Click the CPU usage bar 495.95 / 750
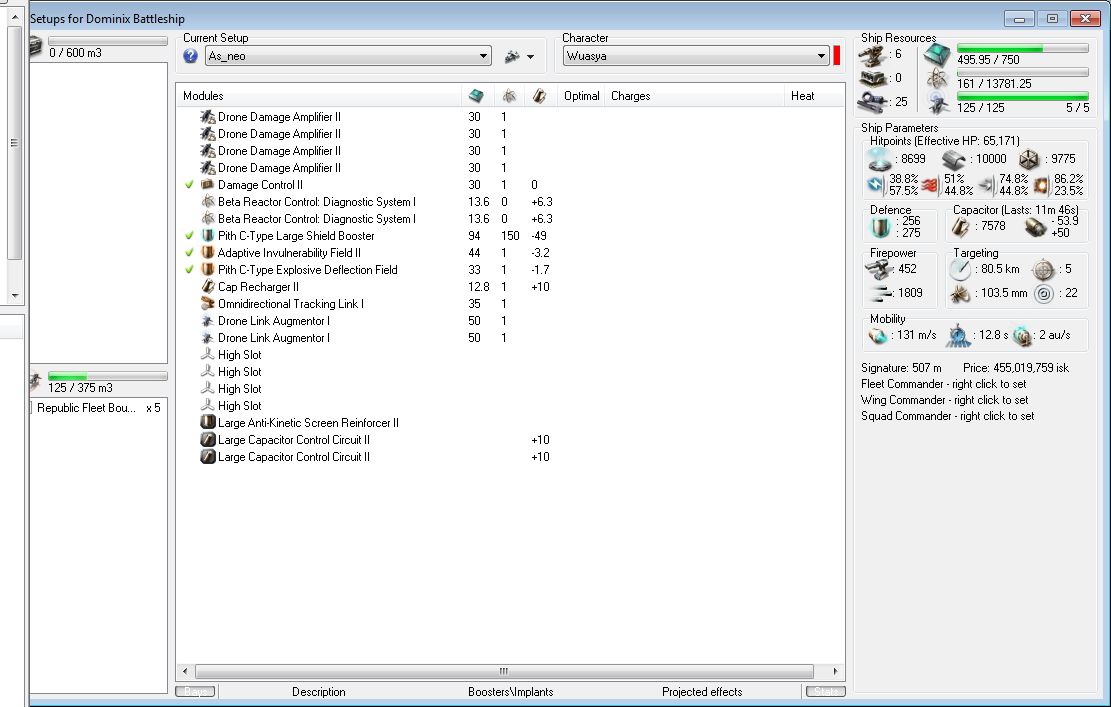The width and height of the screenshot is (1111, 707). pyautogui.click(x=1022, y=49)
